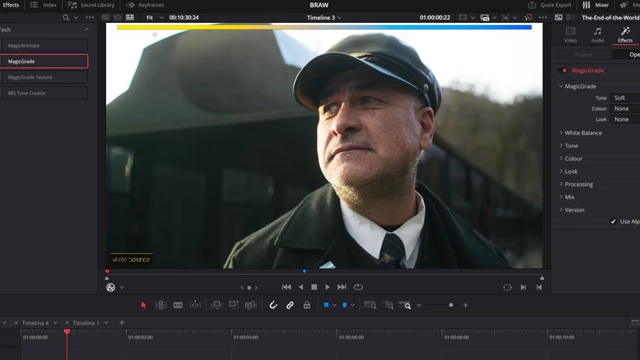The width and height of the screenshot is (640, 360).
Task: Open the Colour preset dropdown
Action: point(625,108)
